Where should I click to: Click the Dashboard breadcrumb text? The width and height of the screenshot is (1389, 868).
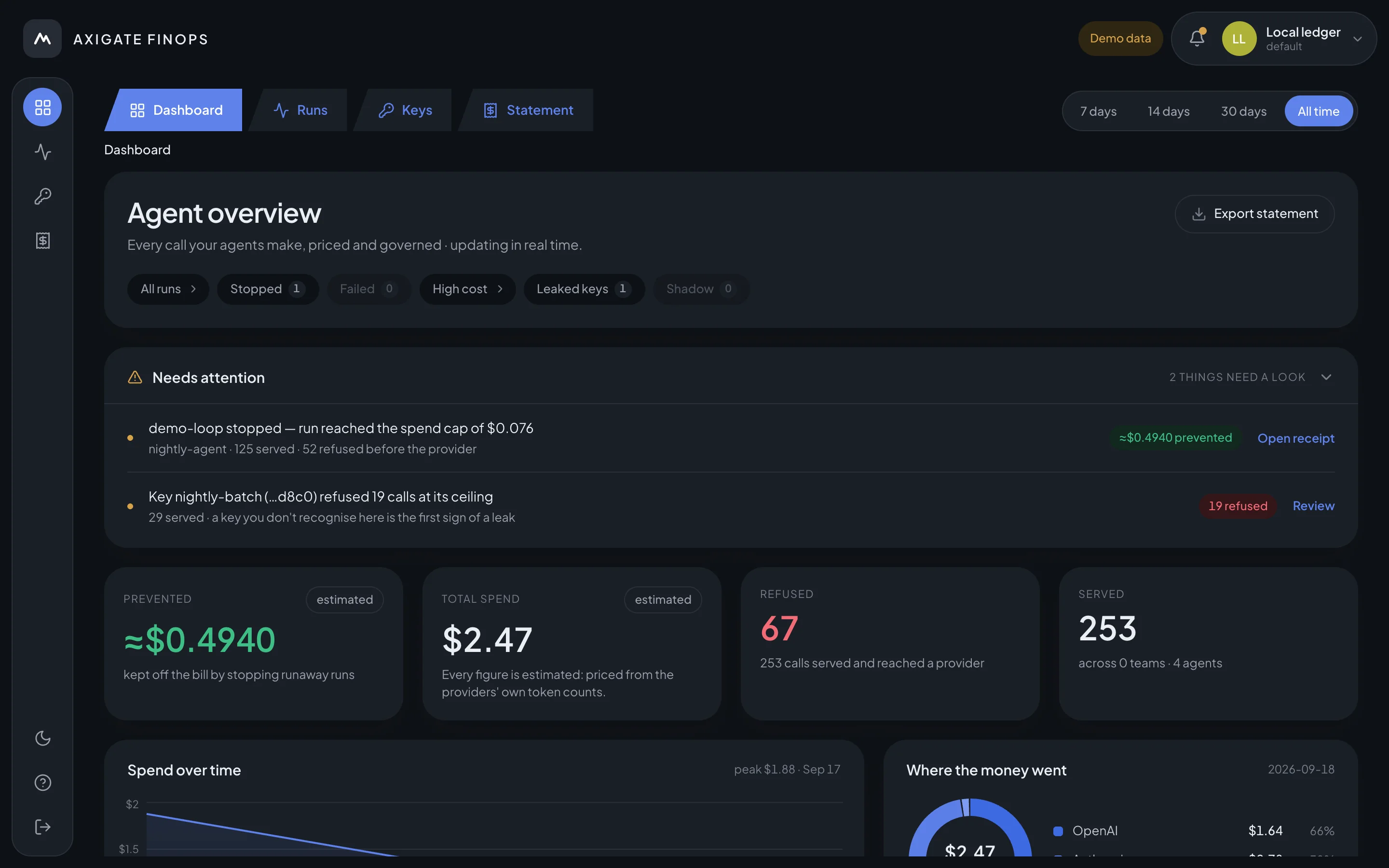(137, 150)
